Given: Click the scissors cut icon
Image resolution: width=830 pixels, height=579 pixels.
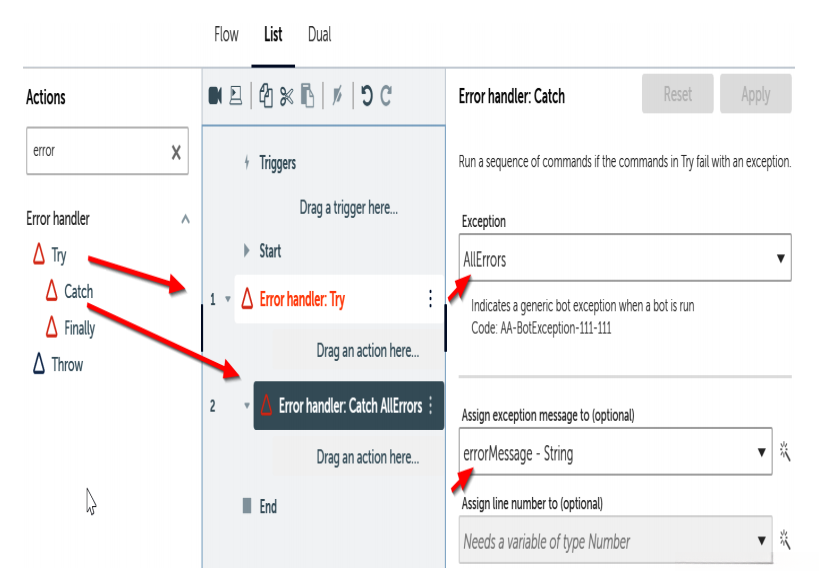Looking at the screenshot, I should click(x=287, y=96).
